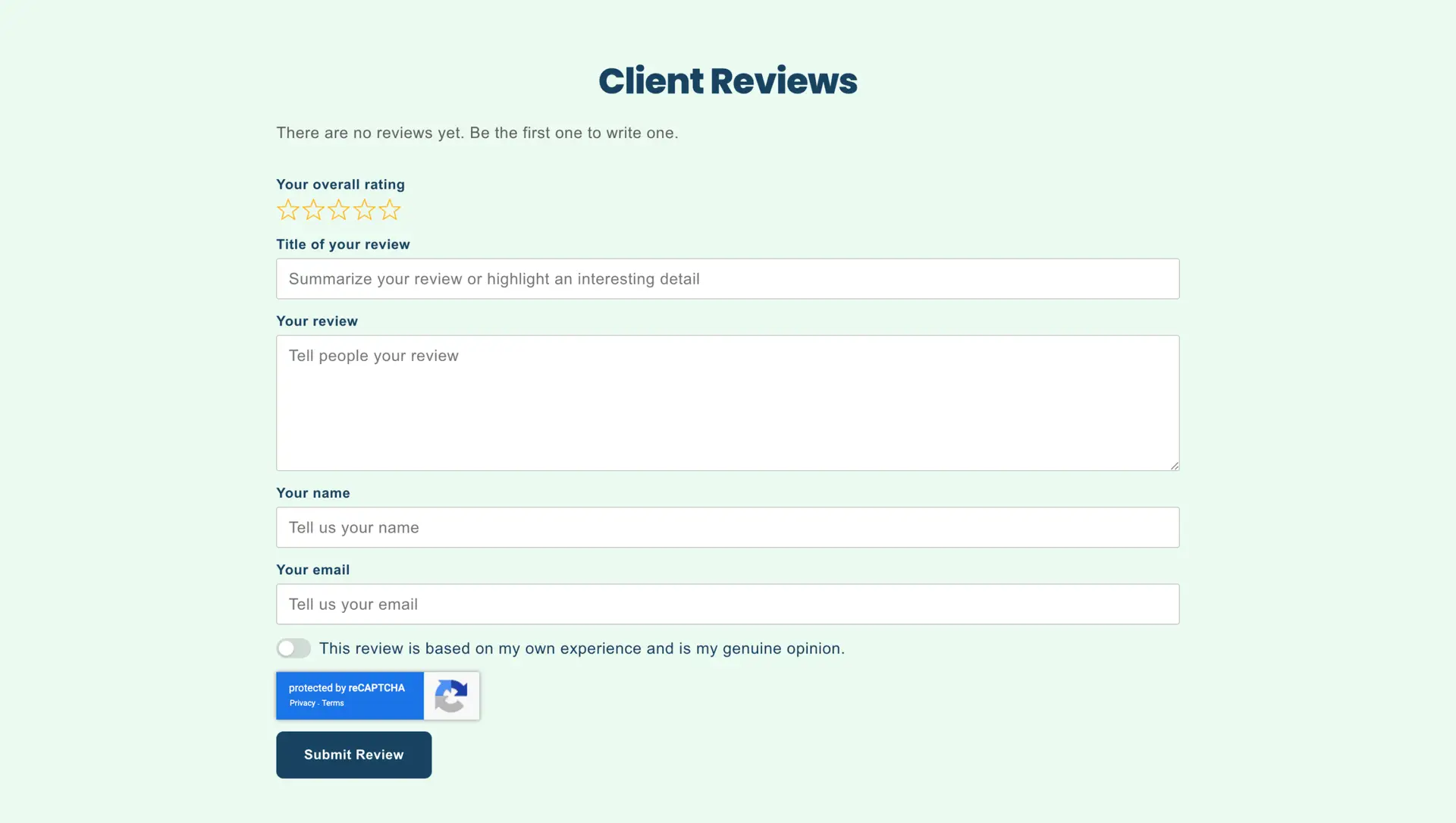
Task: Focus the review title input field
Action: click(727, 278)
